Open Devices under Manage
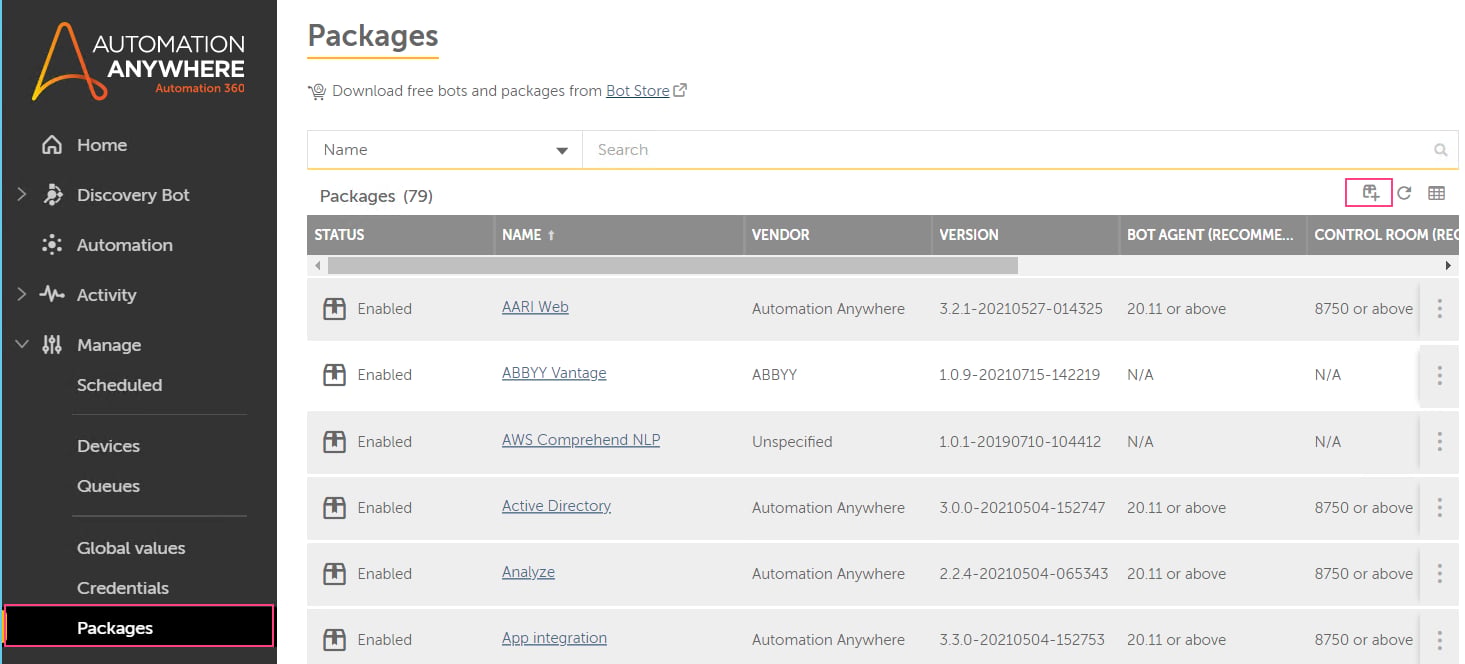1465x664 pixels. [x=108, y=446]
